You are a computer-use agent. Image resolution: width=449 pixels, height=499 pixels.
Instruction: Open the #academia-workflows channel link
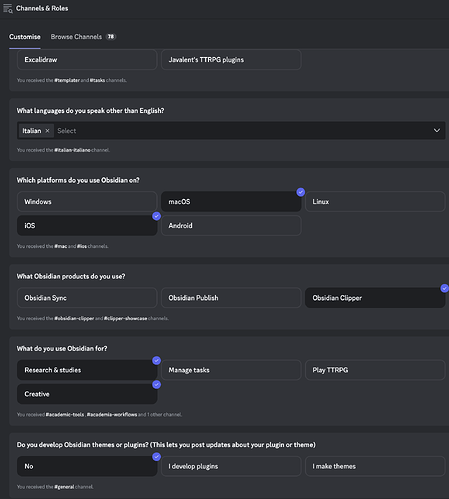112,415
